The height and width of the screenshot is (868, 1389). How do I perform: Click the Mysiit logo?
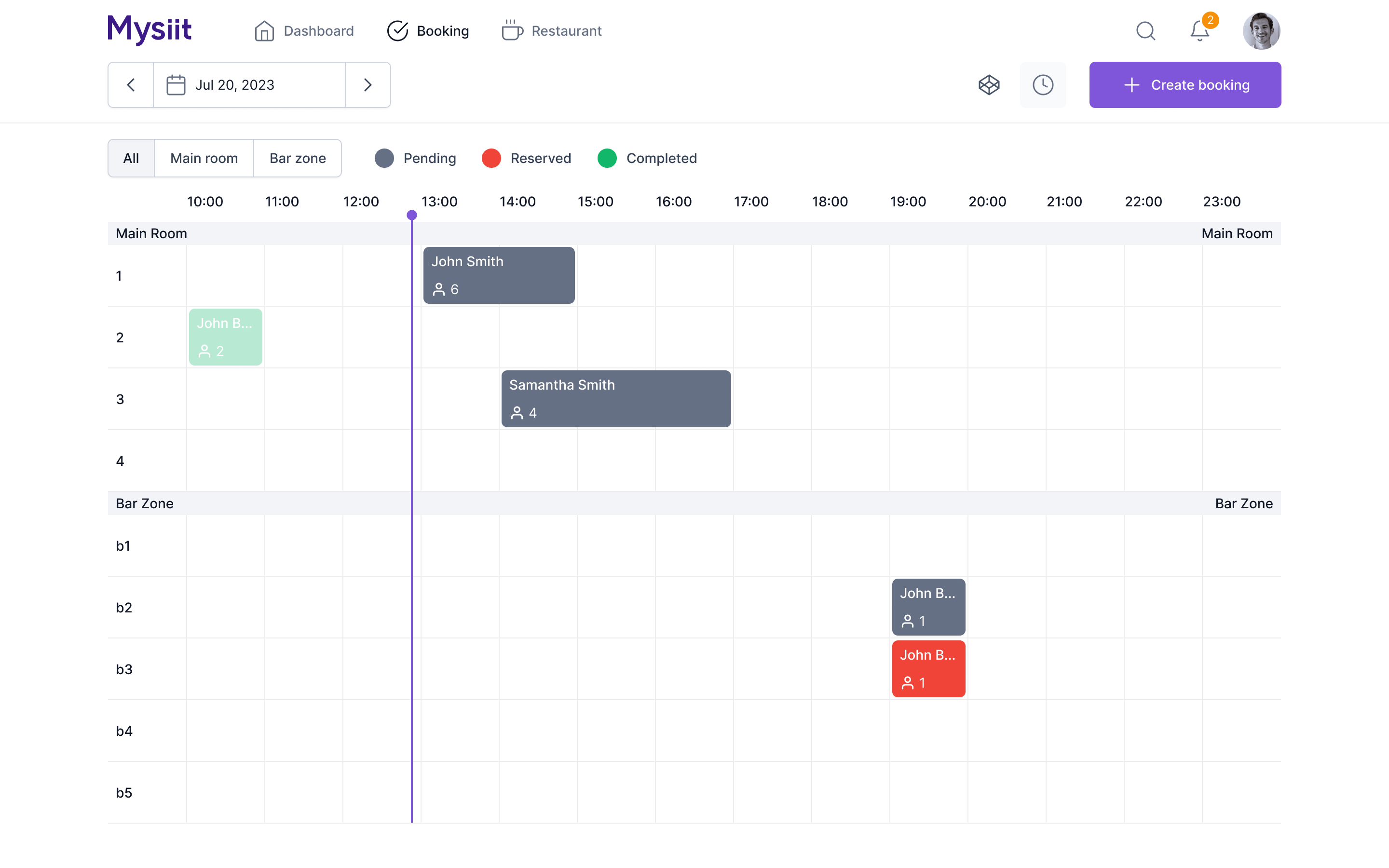click(x=149, y=29)
